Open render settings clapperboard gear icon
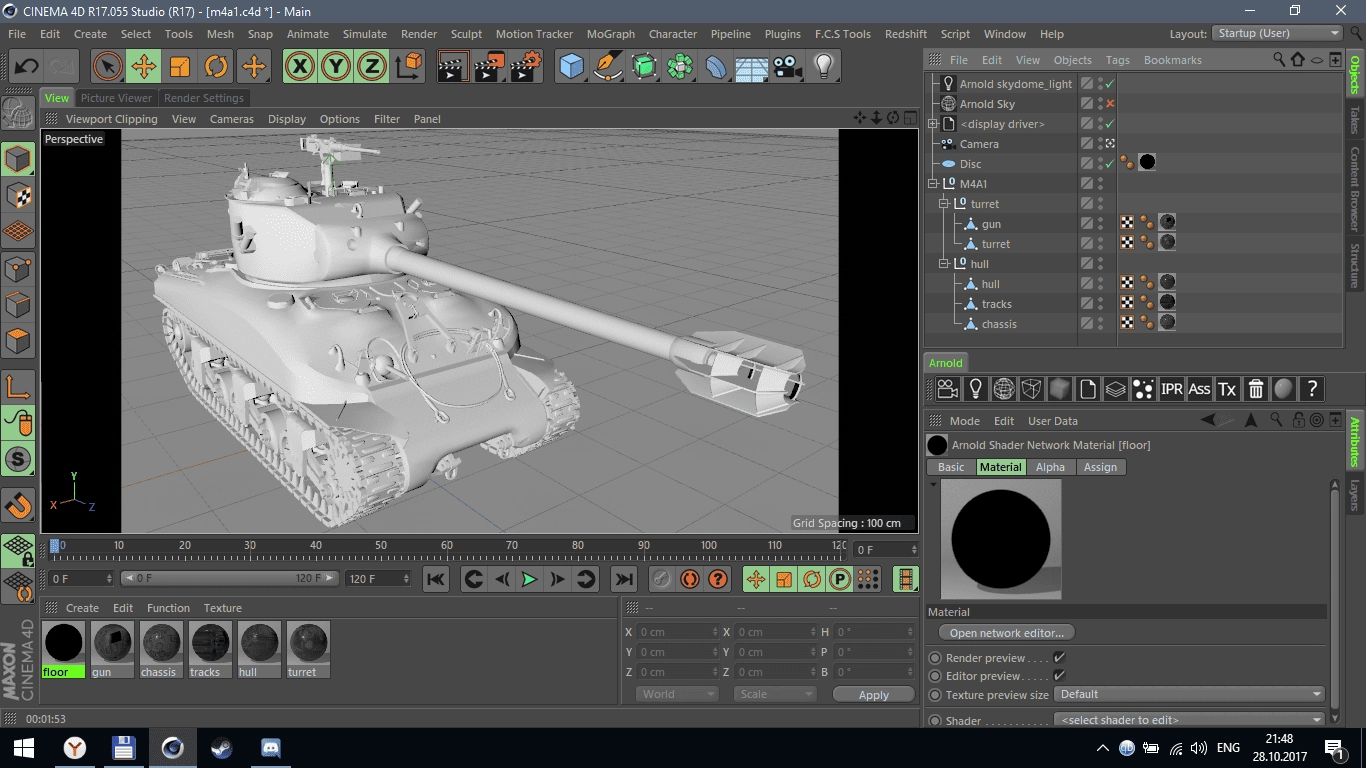 click(x=526, y=67)
